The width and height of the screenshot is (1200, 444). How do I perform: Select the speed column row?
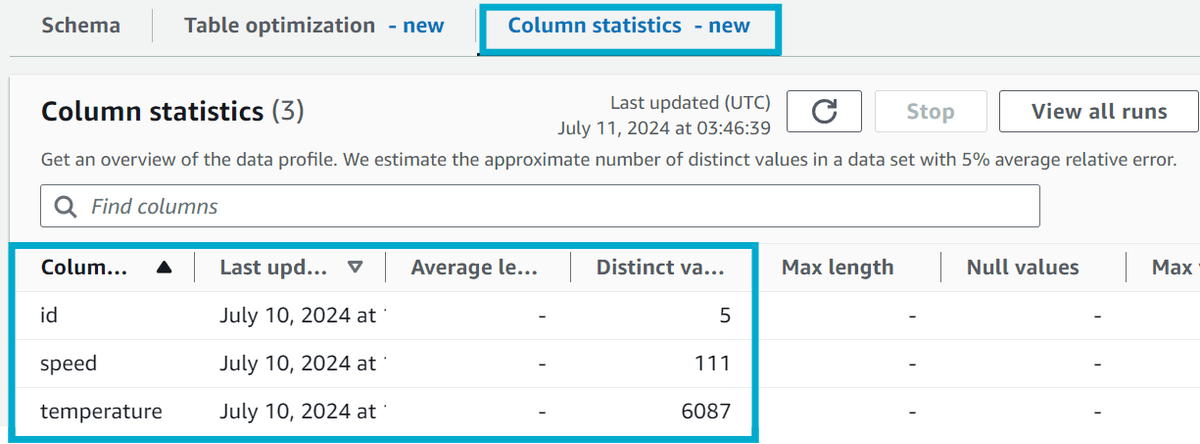point(68,364)
